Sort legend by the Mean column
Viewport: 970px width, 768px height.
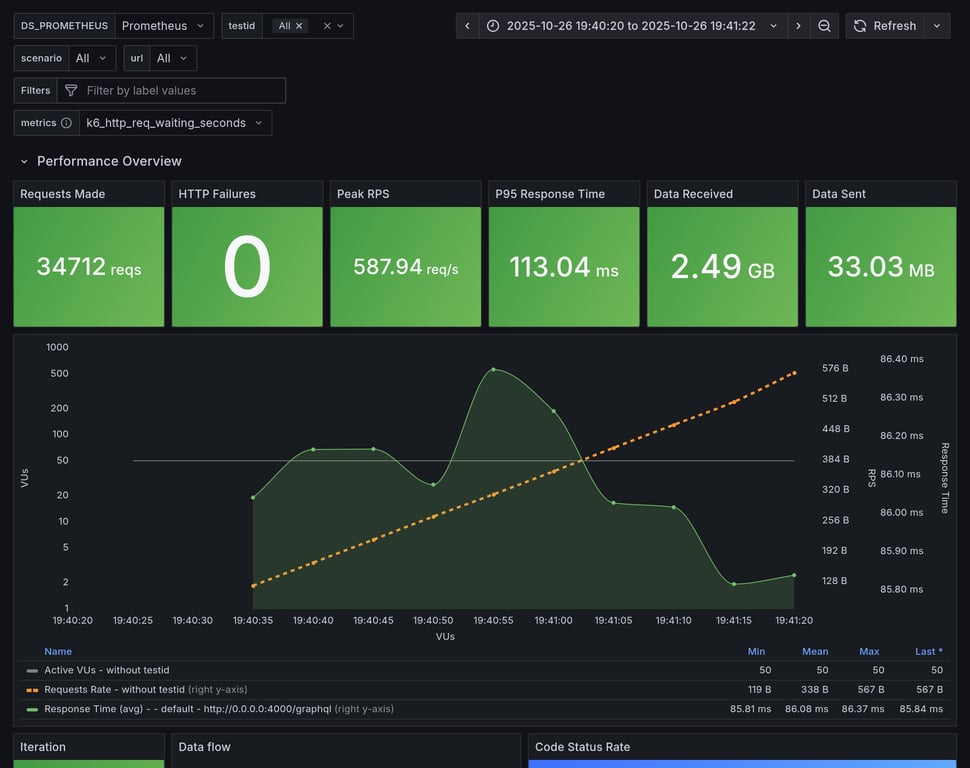tap(815, 651)
